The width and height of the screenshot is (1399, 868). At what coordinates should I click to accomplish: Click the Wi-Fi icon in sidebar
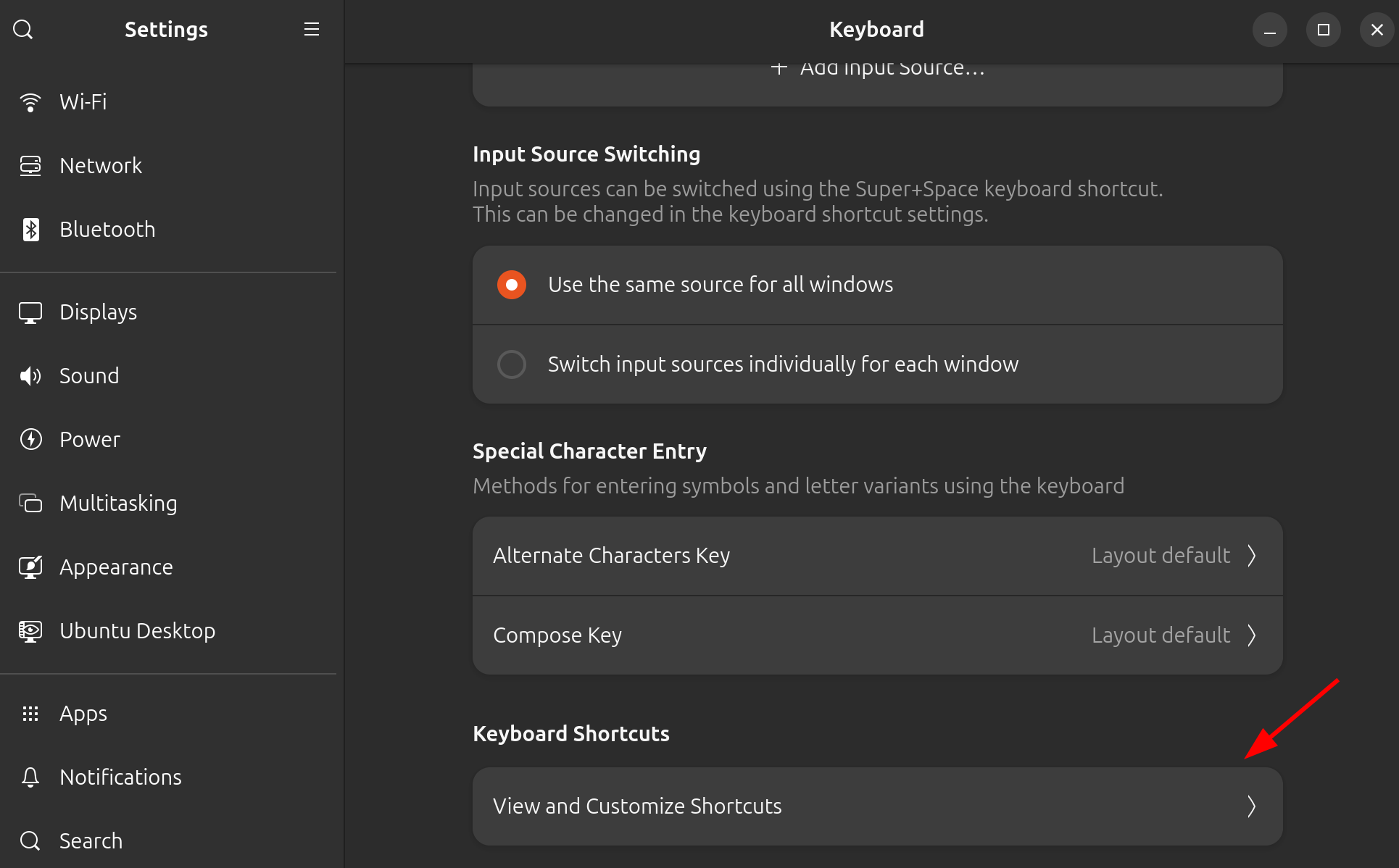(30, 102)
